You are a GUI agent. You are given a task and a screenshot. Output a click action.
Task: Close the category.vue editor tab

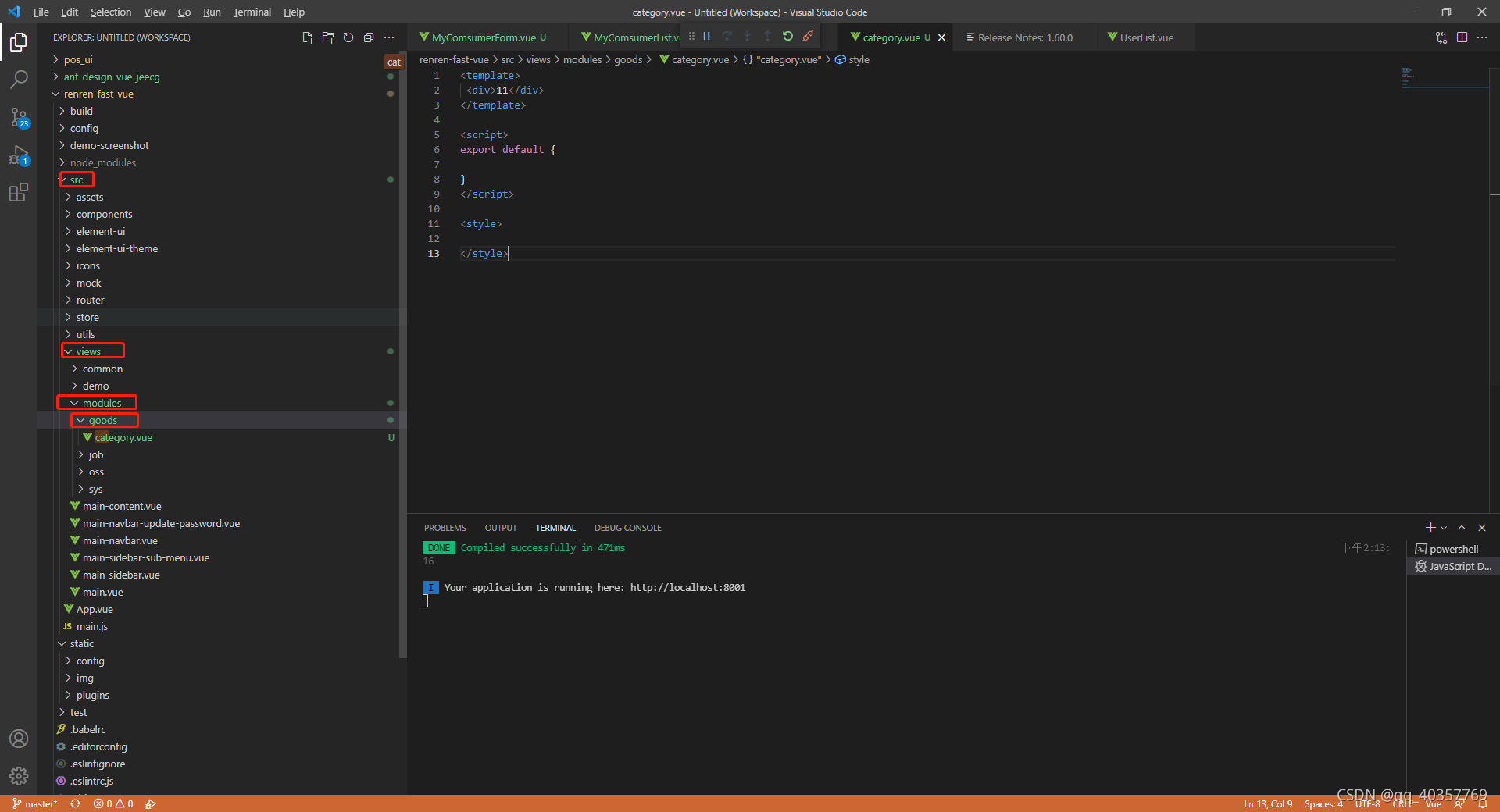click(941, 37)
